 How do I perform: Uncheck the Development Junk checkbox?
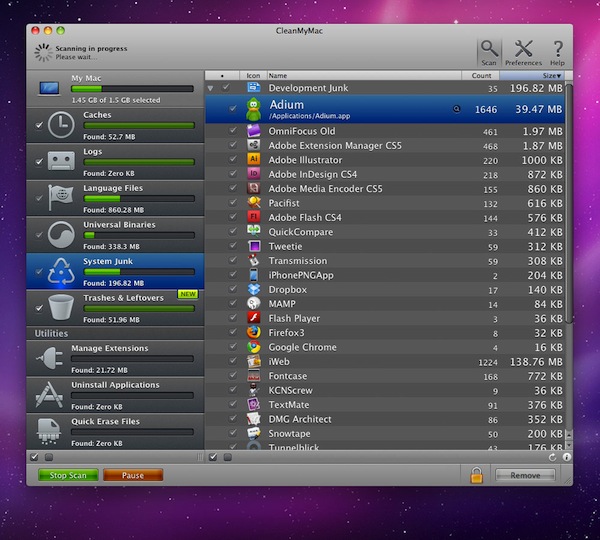(x=226, y=87)
